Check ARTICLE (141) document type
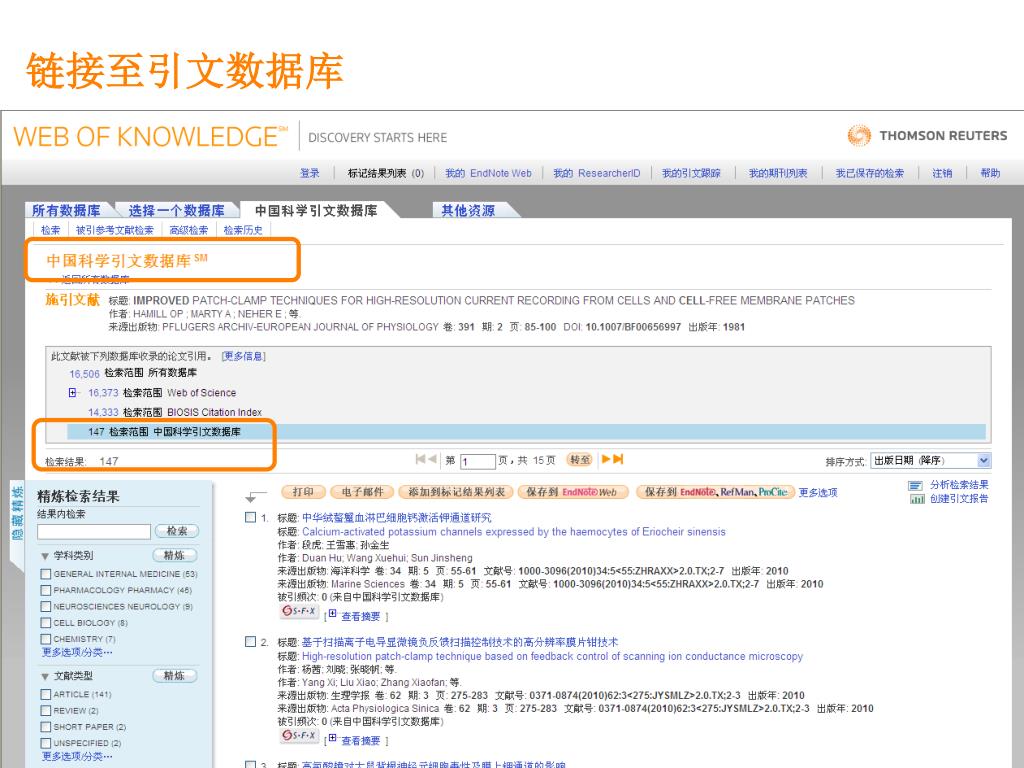This screenshot has height=768, width=1024. coord(46,694)
